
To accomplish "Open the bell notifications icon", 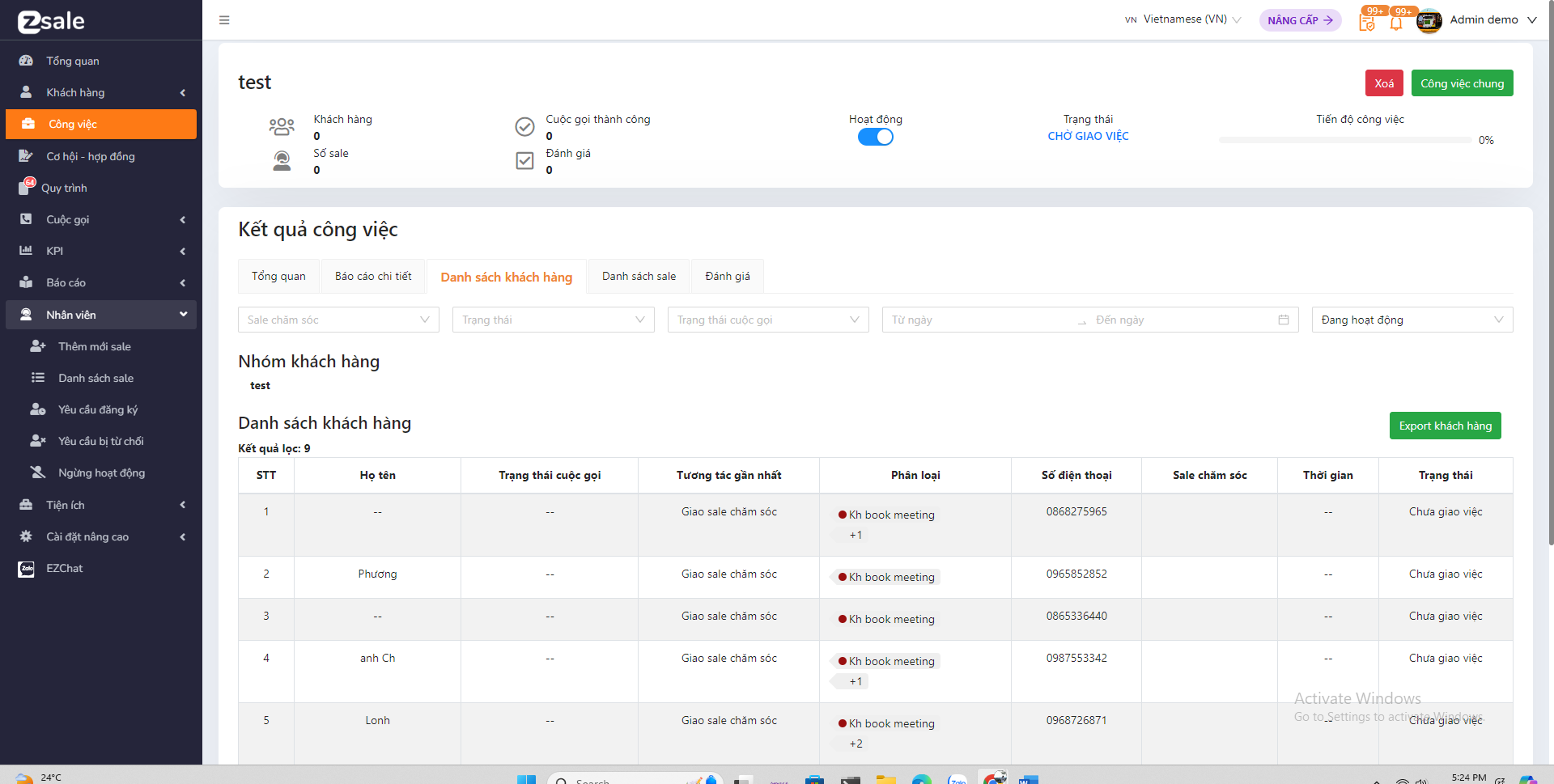I will pos(1396,22).
